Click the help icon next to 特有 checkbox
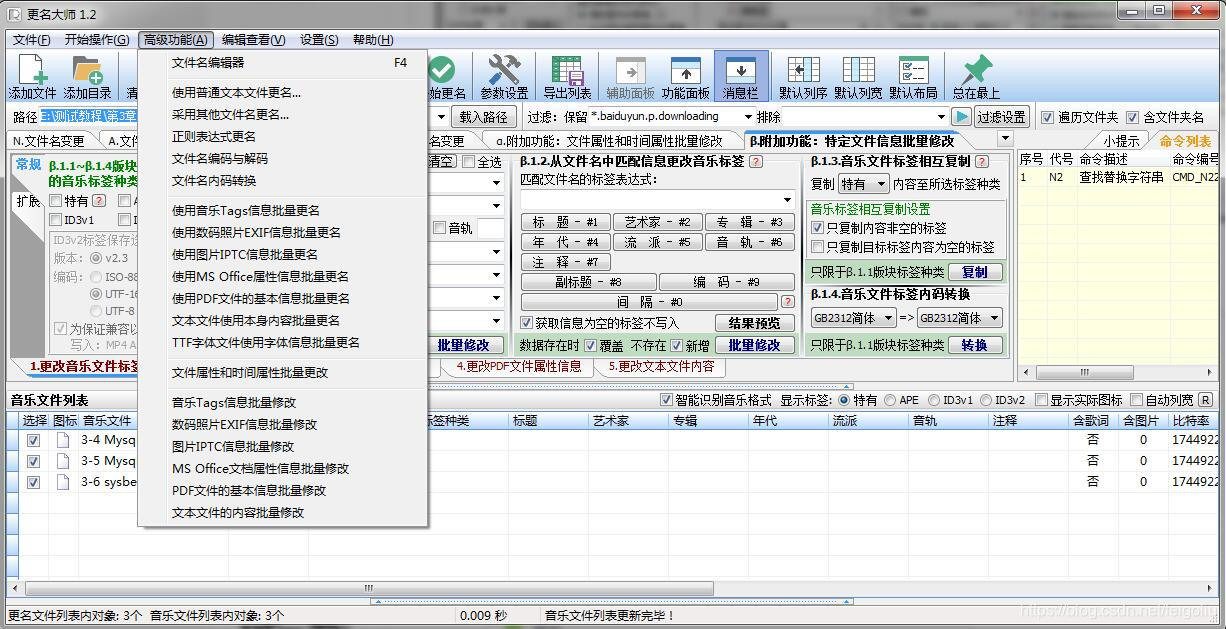 point(99,201)
